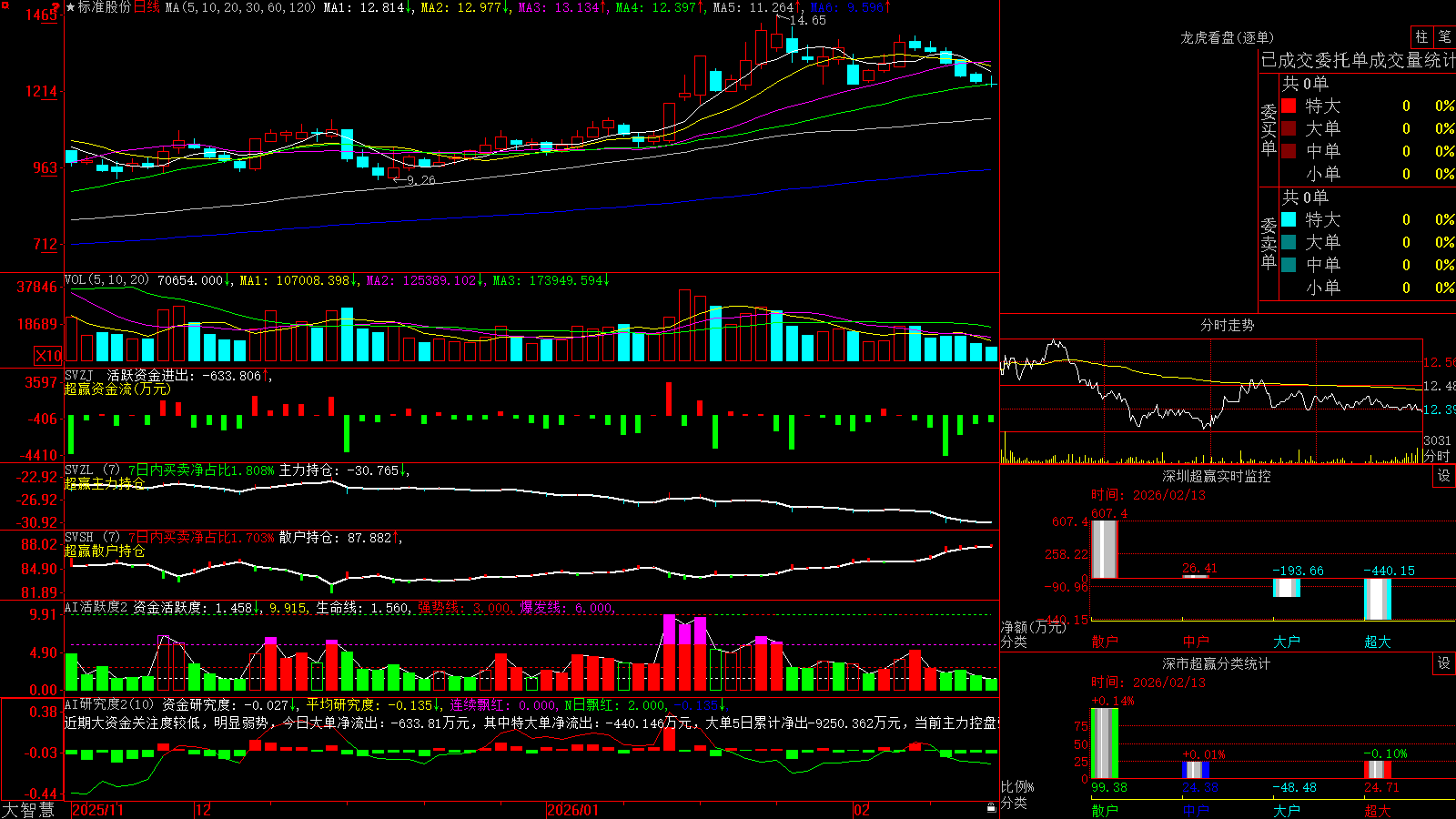Screen dimensions: 1456x819
Task: Click the red question mark icon
Action: (x=56, y=6)
